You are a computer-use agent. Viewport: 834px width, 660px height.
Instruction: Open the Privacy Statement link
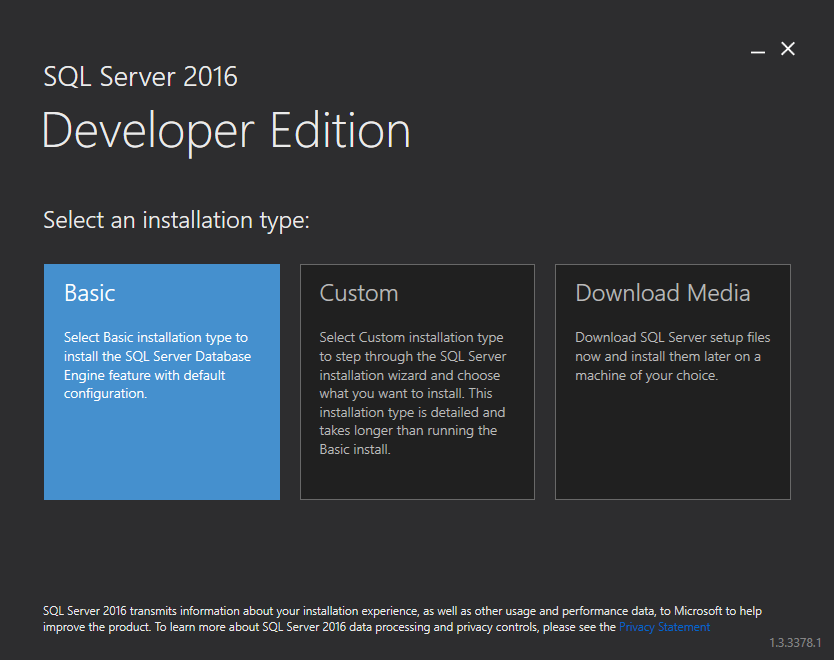point(664,627)
